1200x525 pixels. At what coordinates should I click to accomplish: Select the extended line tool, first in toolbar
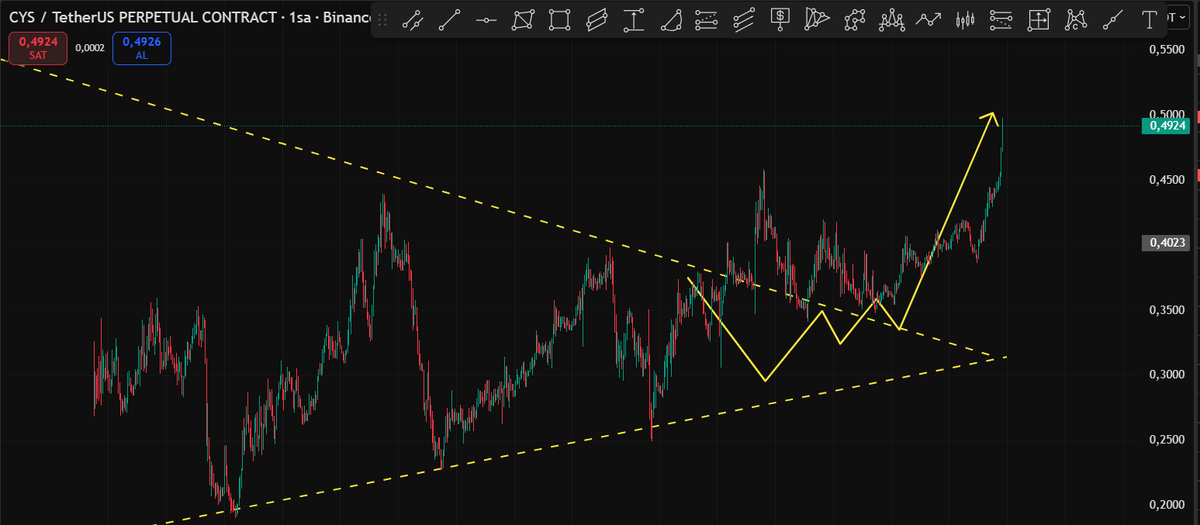click(412, 20)
